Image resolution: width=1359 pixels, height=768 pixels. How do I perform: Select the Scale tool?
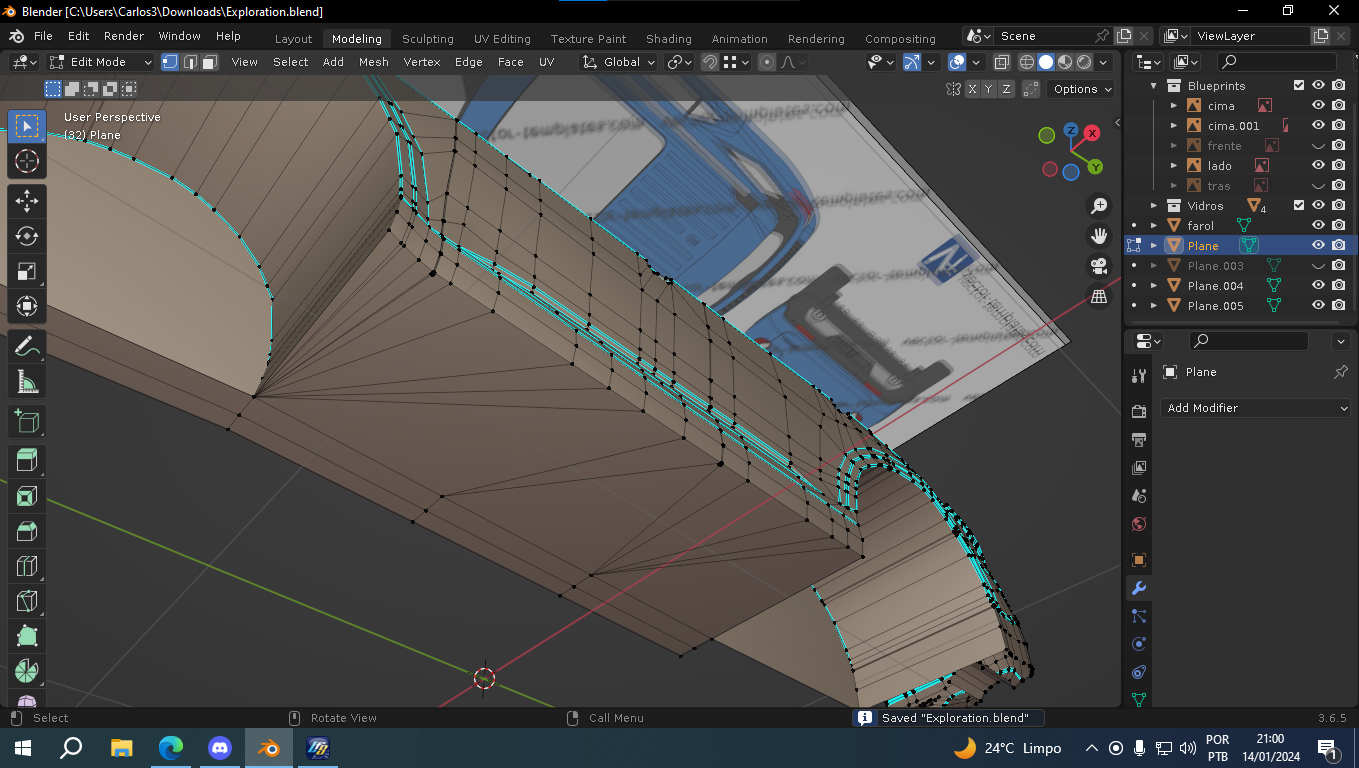tap(27, 271)
